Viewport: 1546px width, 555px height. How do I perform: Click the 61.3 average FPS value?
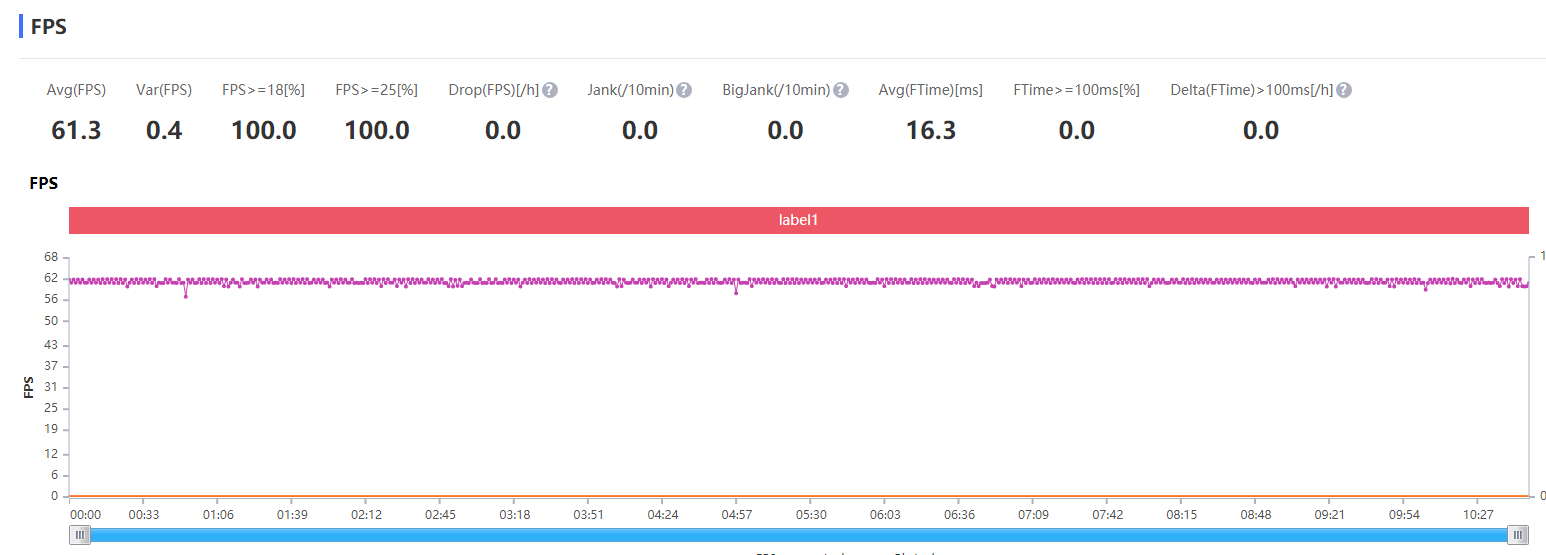tap(76, 130)
